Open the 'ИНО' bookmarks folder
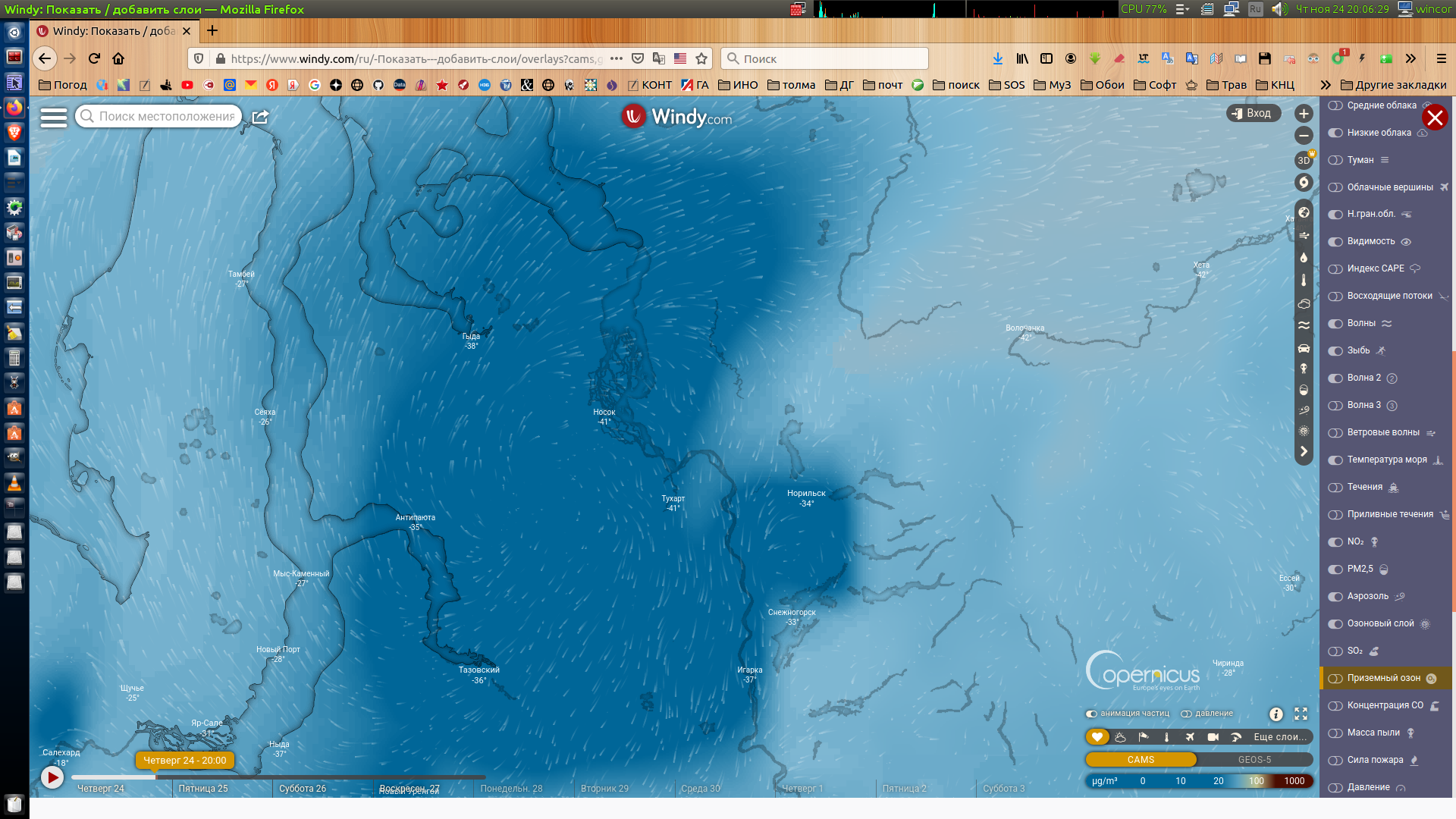This screenshot has height=819, width=1456. click(x=738, y=85)
